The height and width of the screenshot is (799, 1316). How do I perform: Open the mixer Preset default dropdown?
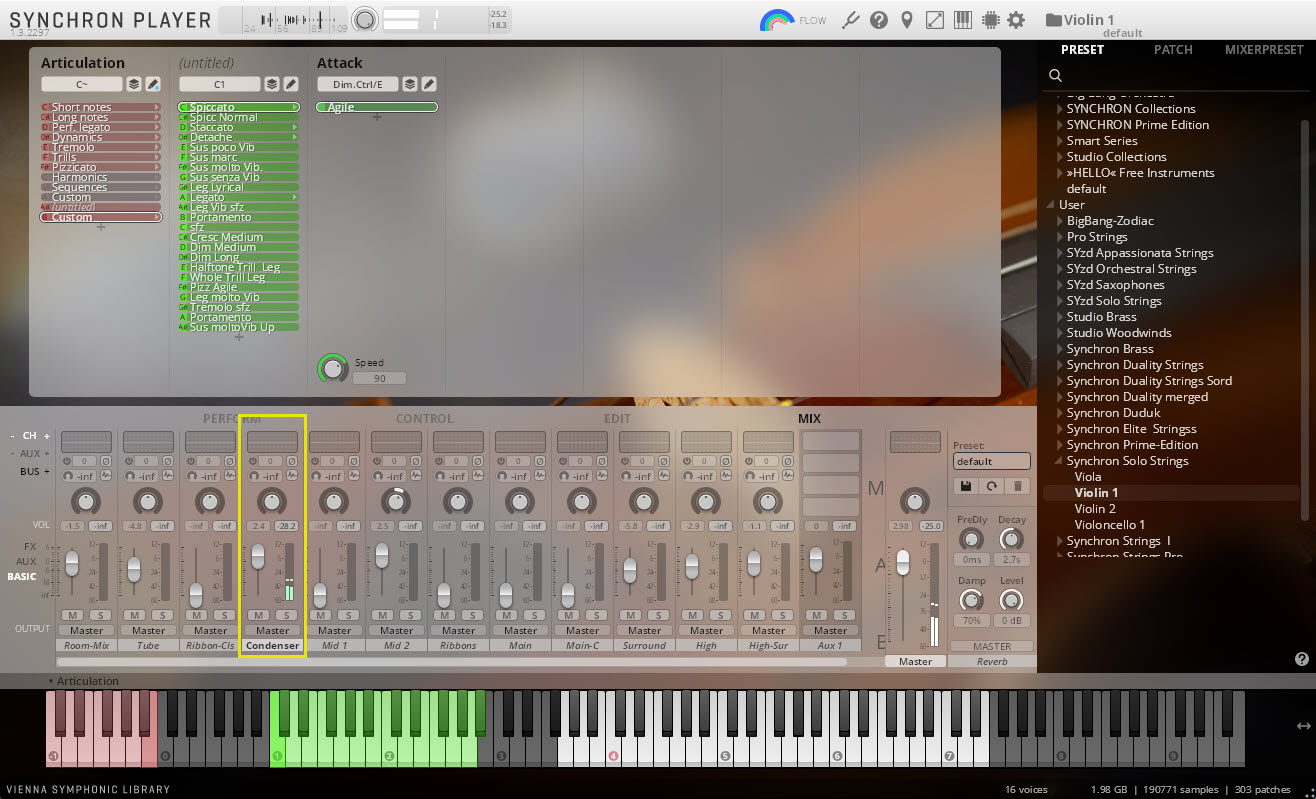point(991,461)
